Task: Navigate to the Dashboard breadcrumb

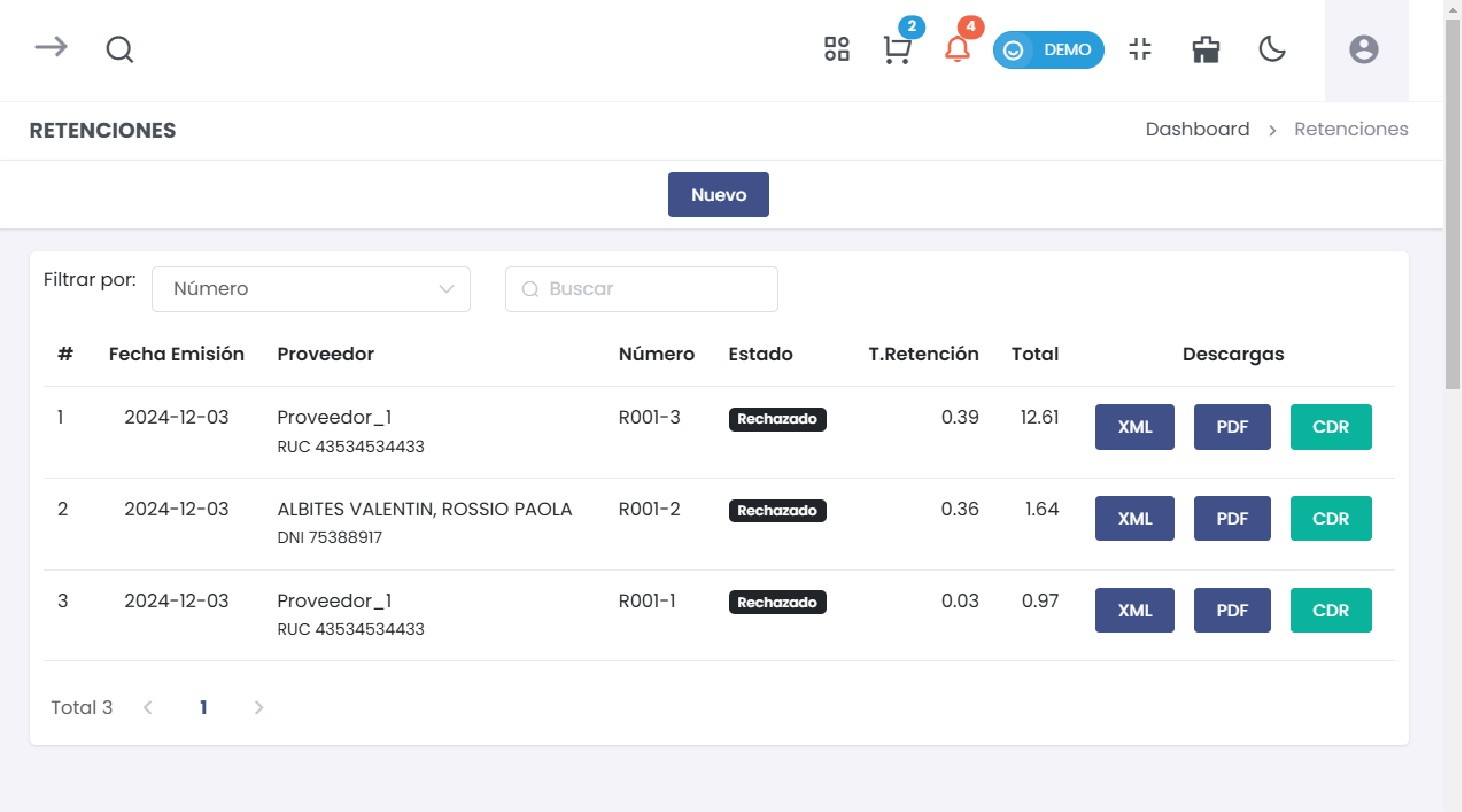Action: click(1197, 129)
